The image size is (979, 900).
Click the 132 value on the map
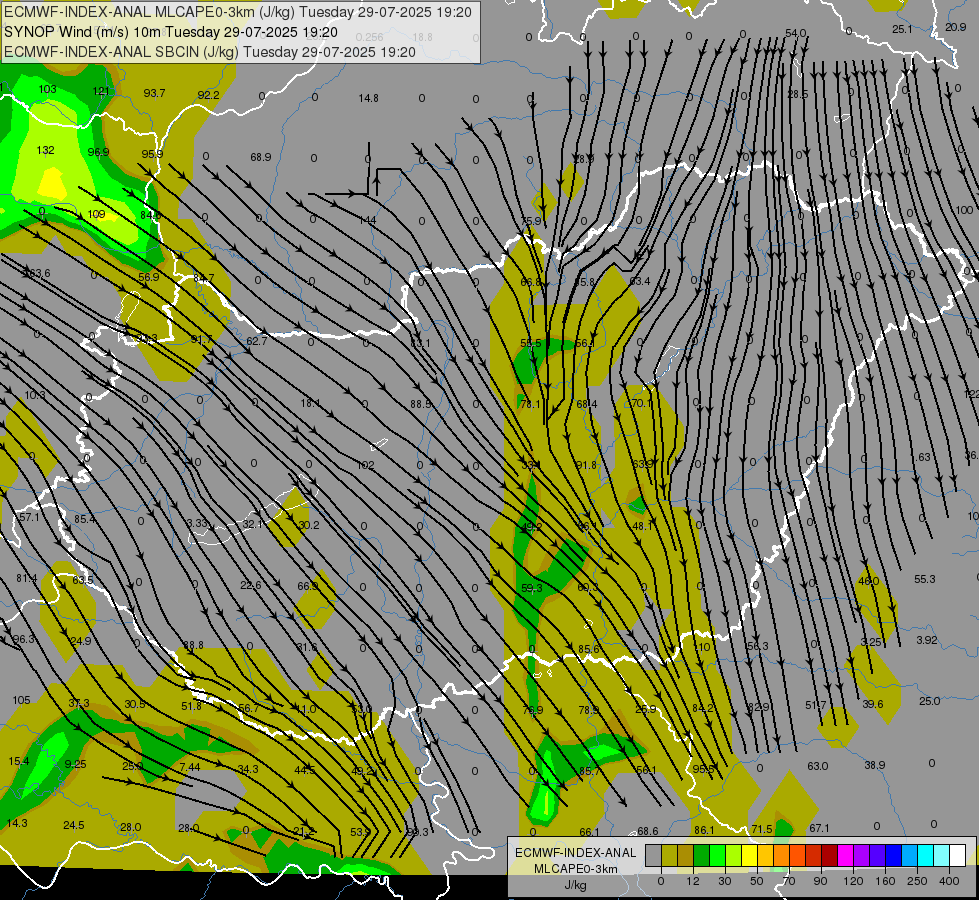point(46,150)
